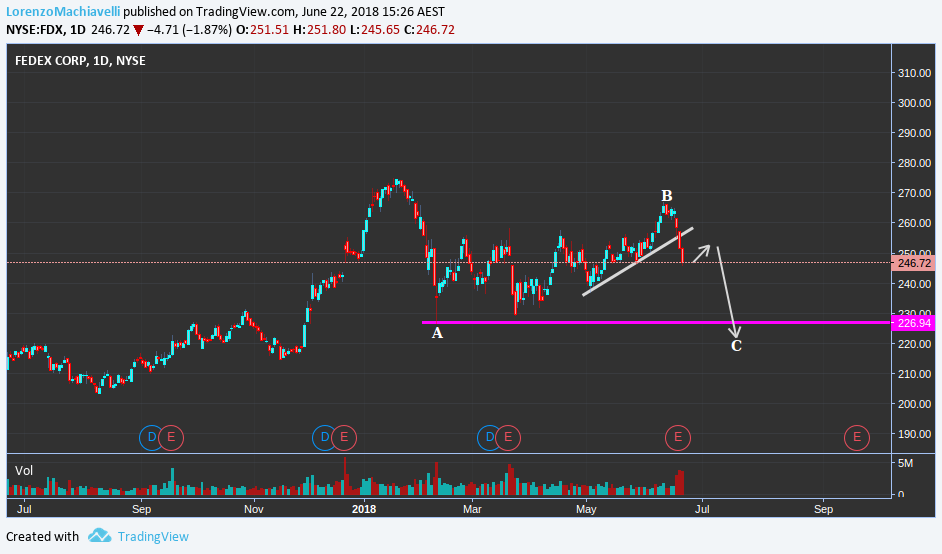Click the 190.00 price axis label
Screen dimensions: 942x554
click(x=914, y=434)
